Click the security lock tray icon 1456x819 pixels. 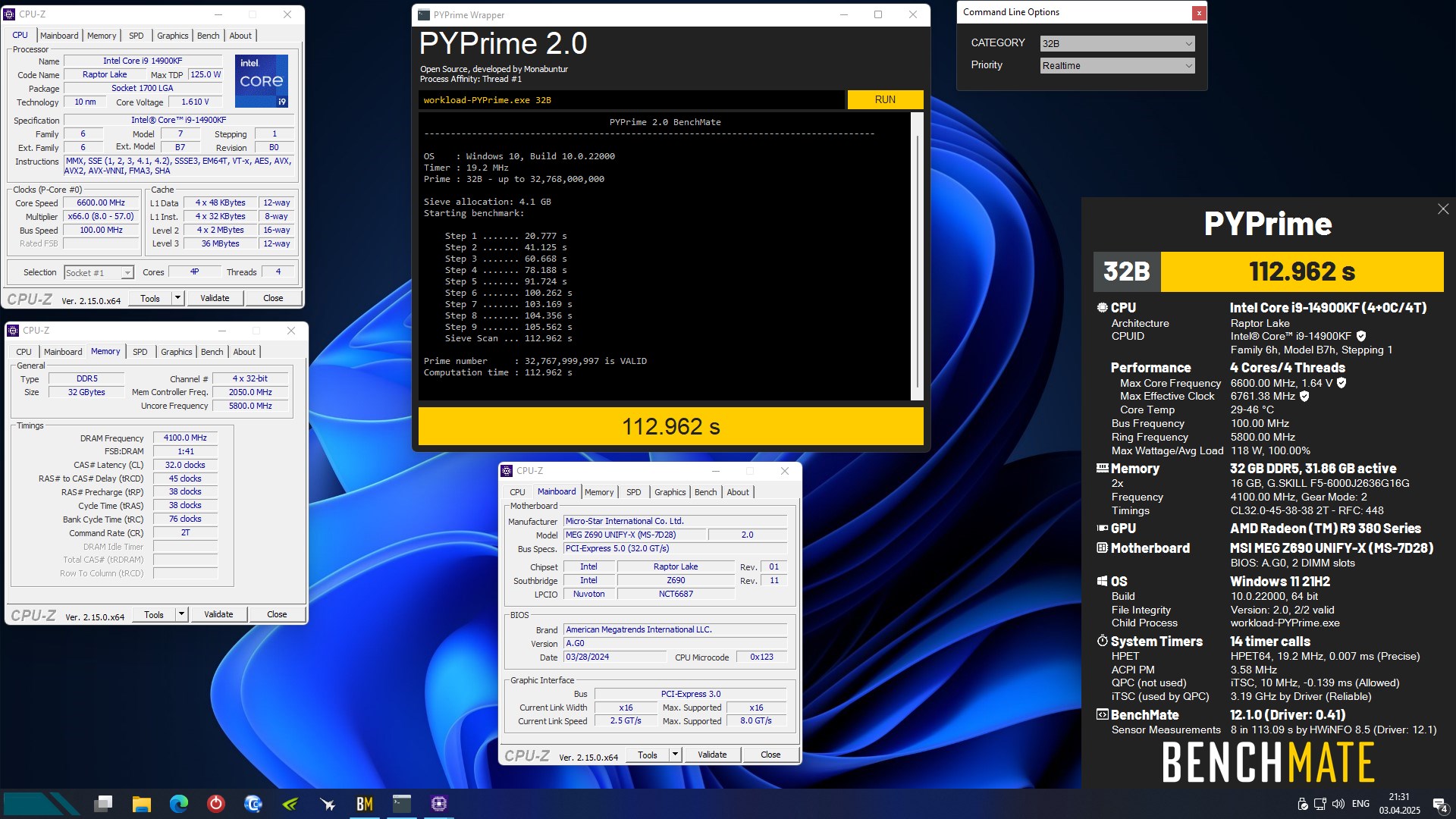tap(1303, 804)
